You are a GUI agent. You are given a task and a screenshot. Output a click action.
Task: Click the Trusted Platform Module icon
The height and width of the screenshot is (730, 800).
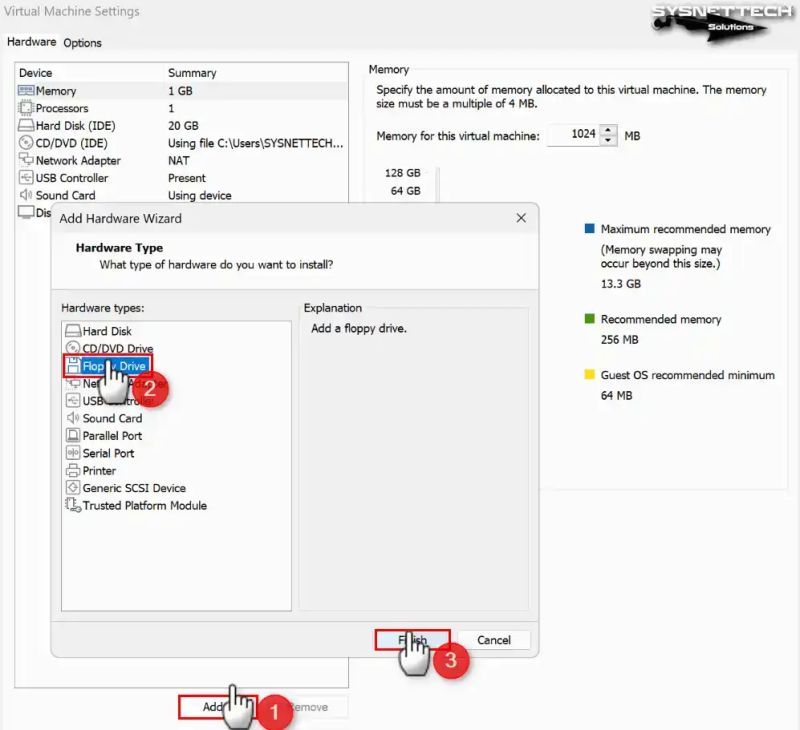point(73,505)
